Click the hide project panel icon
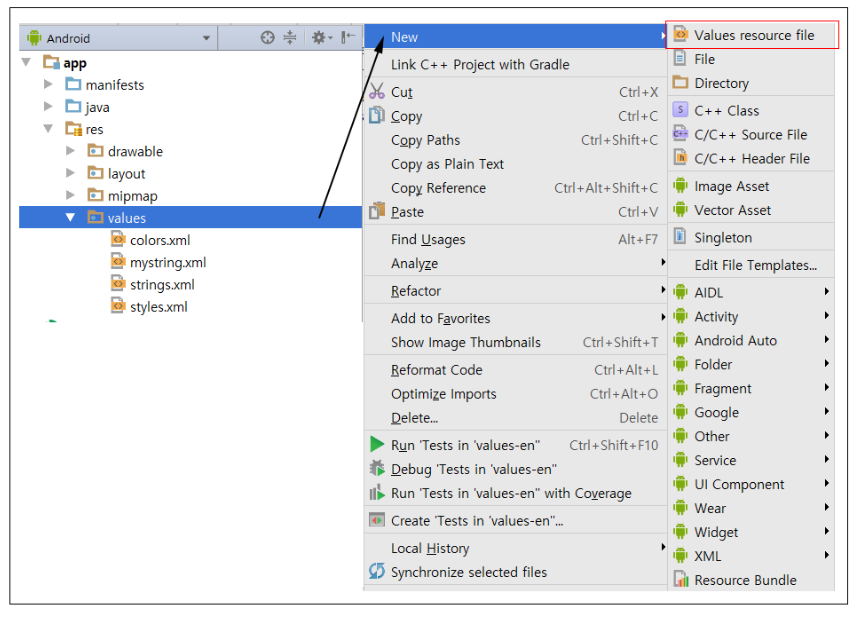The width and height of the screenshot is (857, 617). pos(348,37)
